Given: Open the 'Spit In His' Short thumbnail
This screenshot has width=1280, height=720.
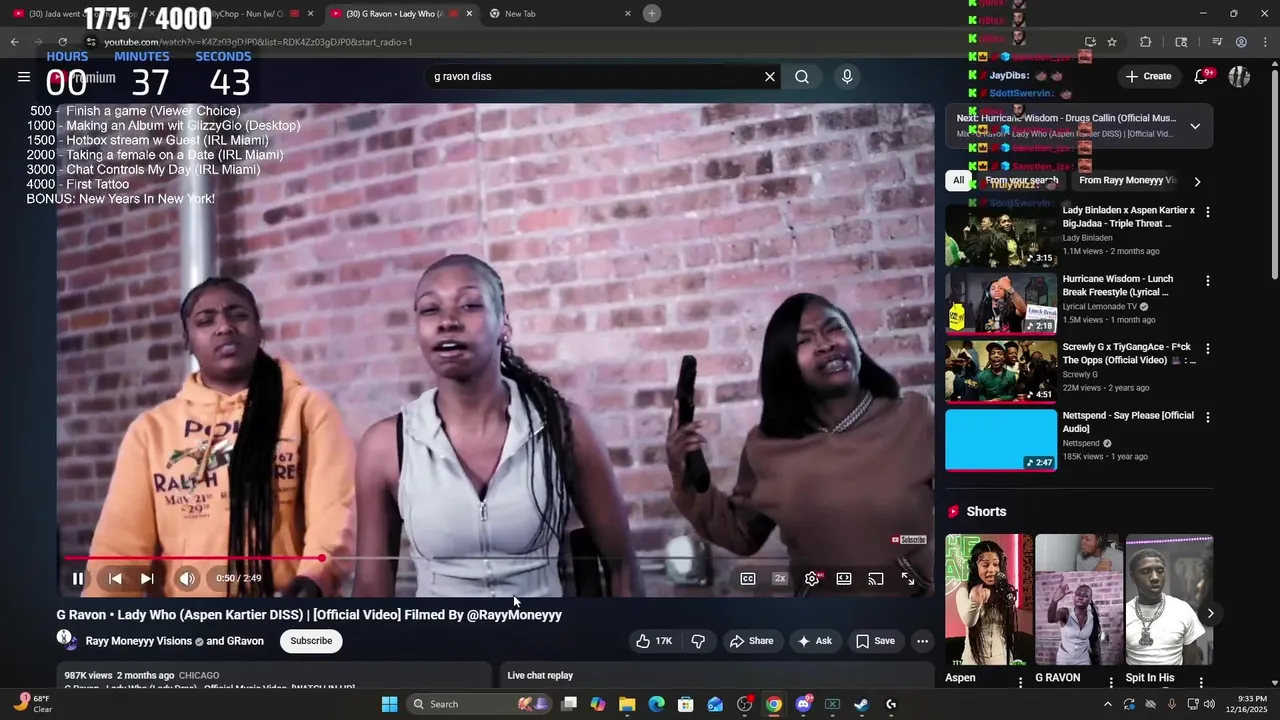Looking at the screenshot, I should click(x=1169, y=600).
